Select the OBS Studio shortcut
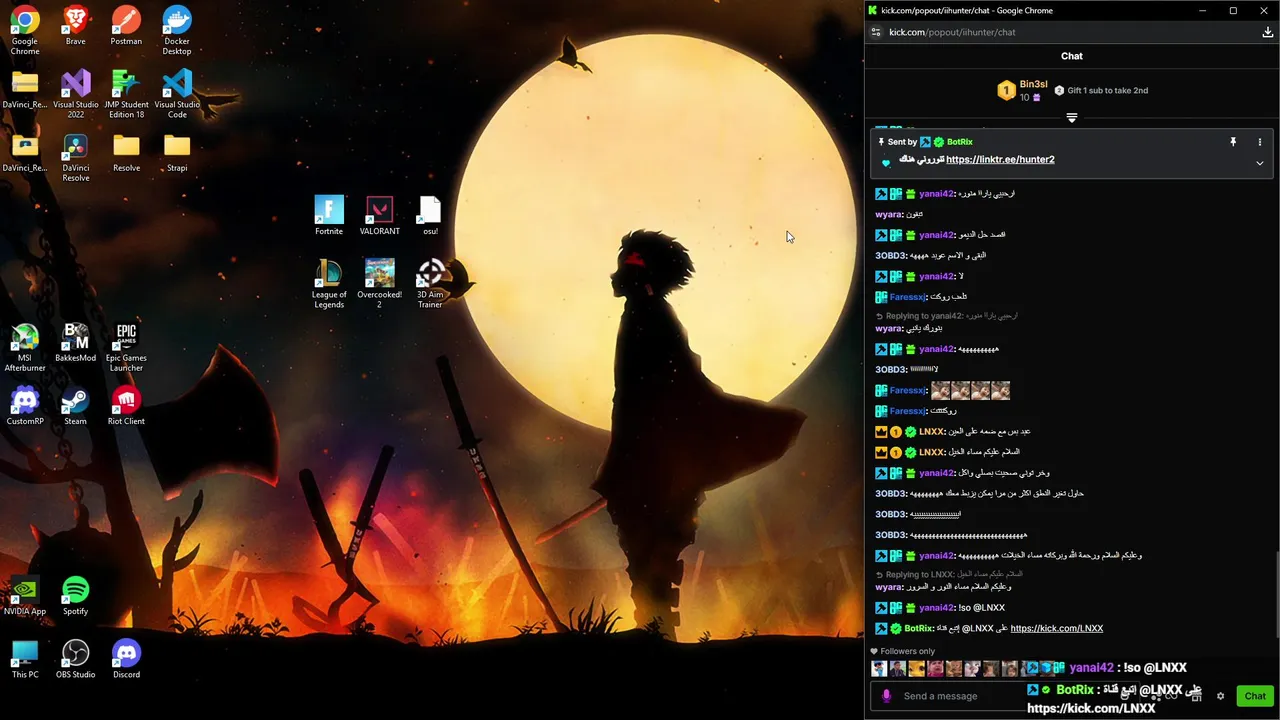Viewport: 1280px width, 720px height. point(75,659)
